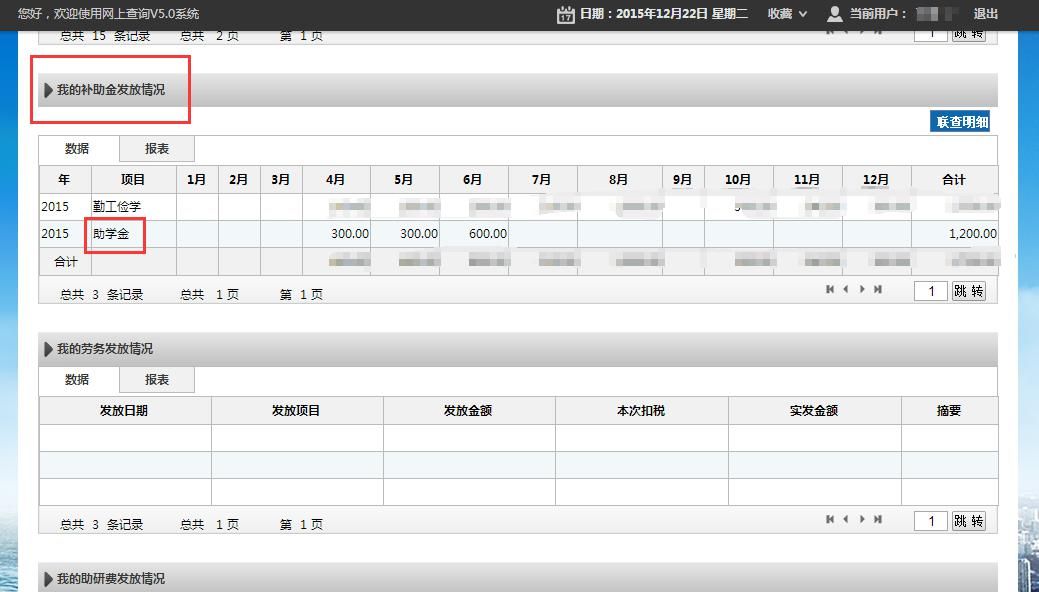Click 退出 to log out

tap(986, 14)
